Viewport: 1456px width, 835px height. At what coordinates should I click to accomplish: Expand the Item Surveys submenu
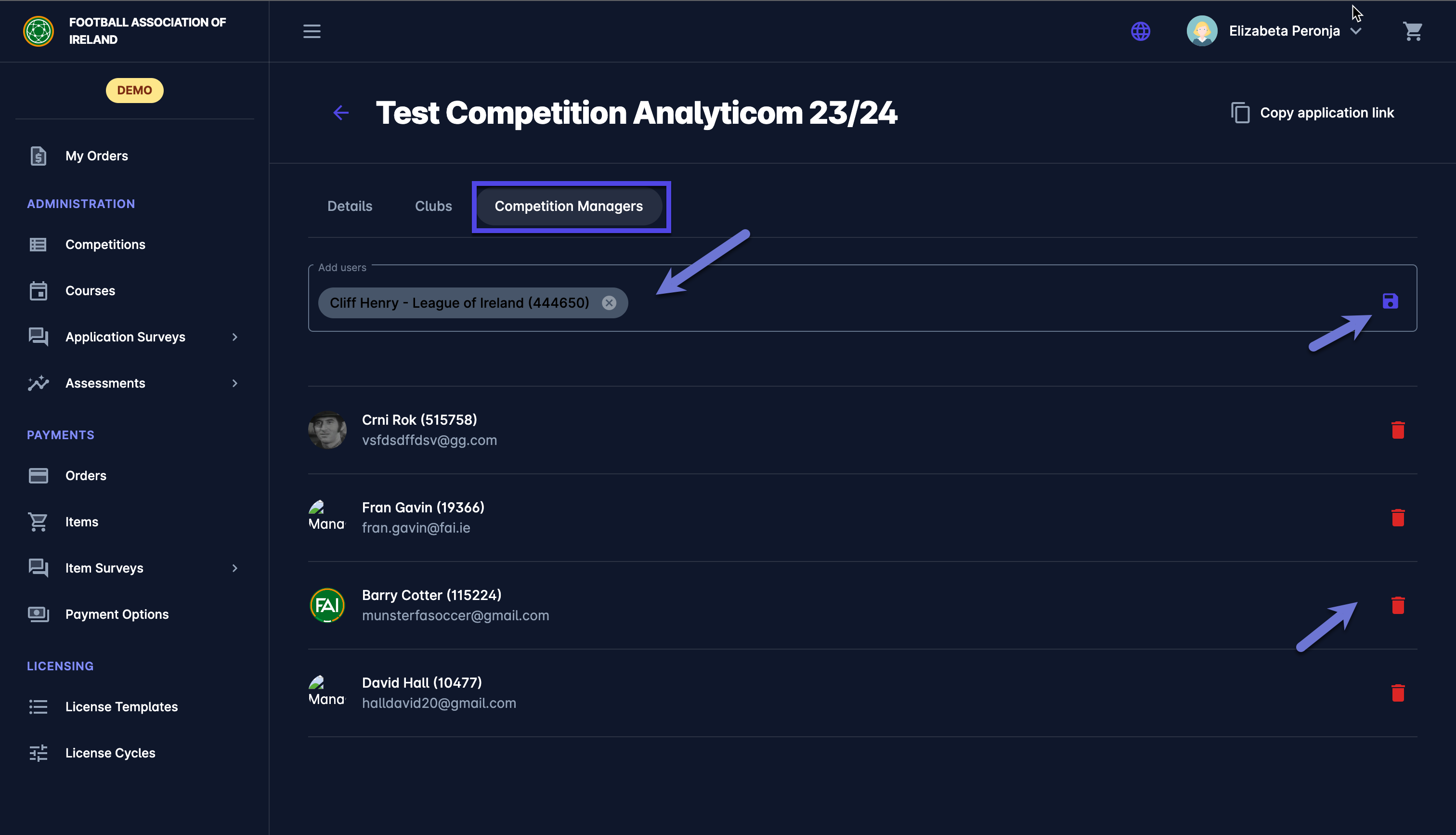[x=234, y=568]
